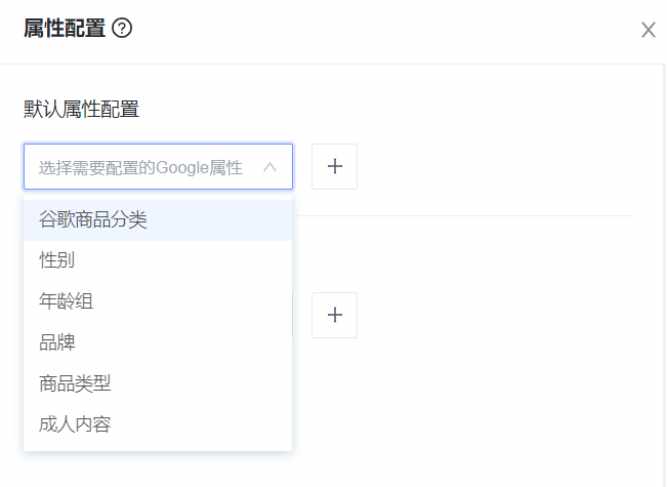Select the 品牌 attribute option
The height and width of the screenshot is (487, 667).
pyautogui.click(x=57, y=342)
